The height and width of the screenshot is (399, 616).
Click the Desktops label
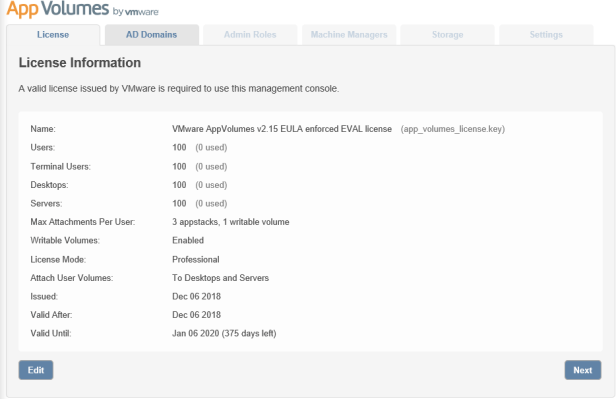tap(50, 185)
